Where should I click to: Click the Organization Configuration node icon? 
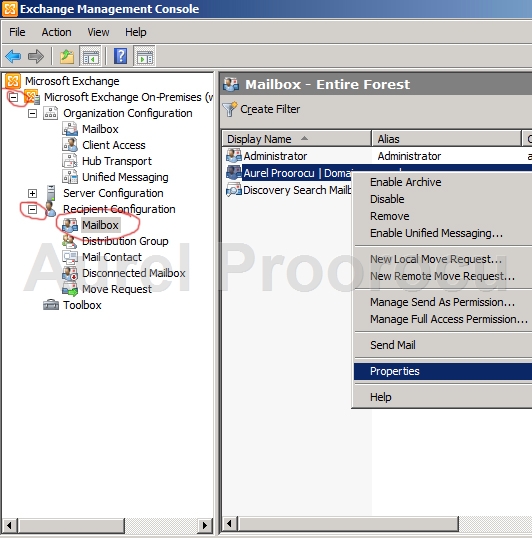tap(50, 113)
